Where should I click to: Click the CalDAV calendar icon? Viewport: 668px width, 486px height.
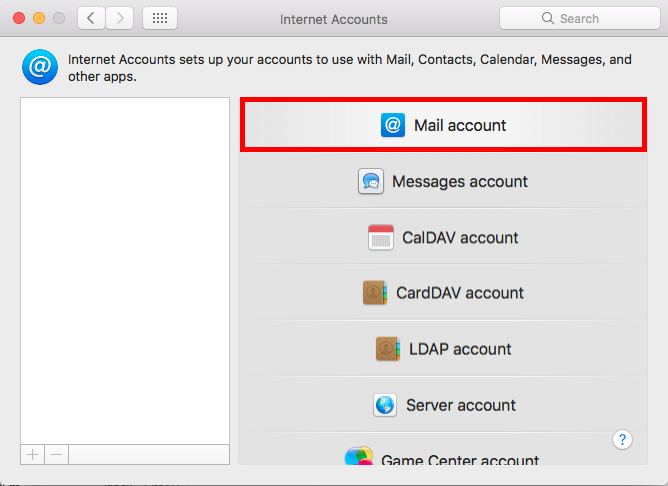381,238
